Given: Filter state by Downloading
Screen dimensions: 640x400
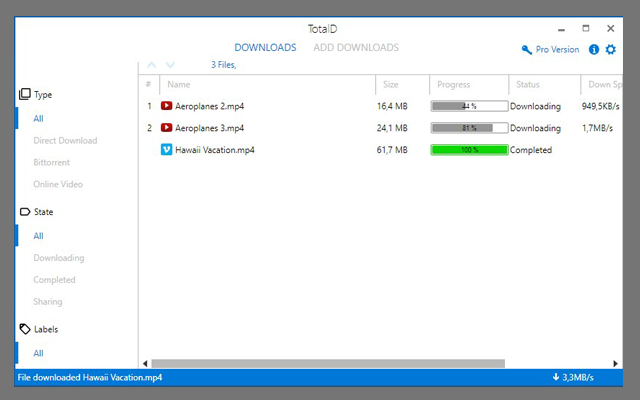Looking at the screenshot, I should [x=59, y=258].
